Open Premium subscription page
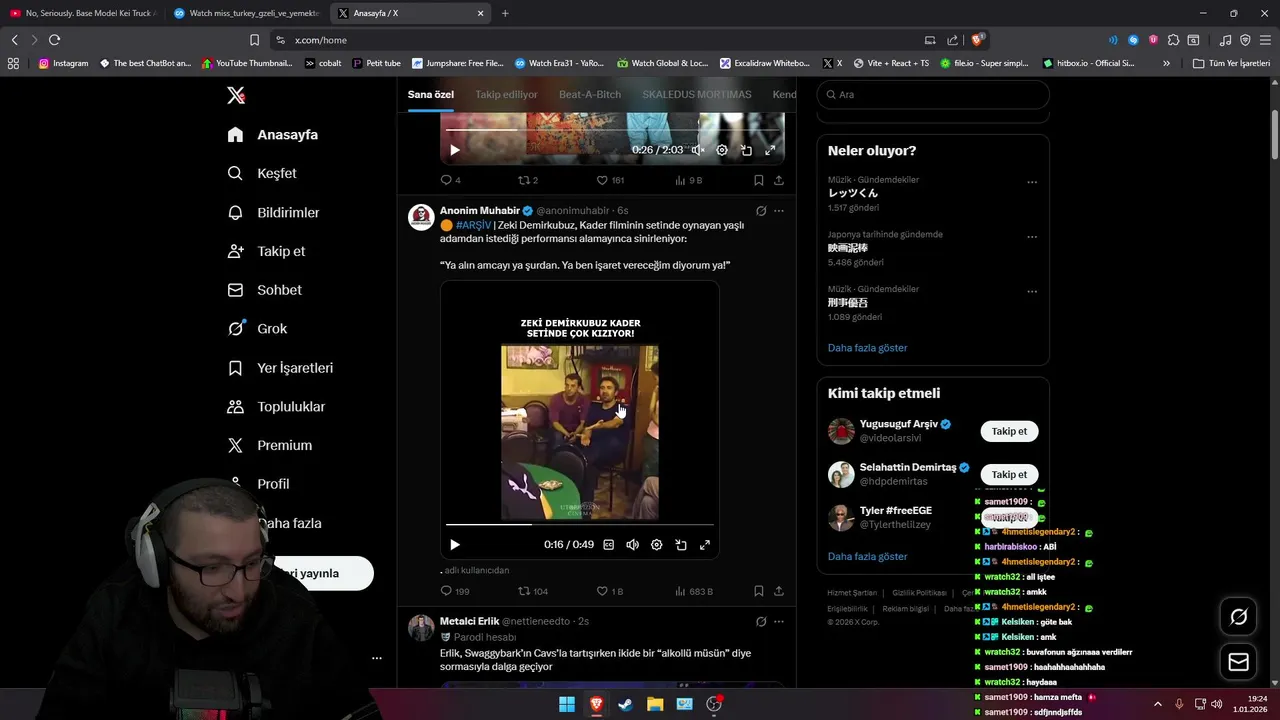 [x=270, y=445]
